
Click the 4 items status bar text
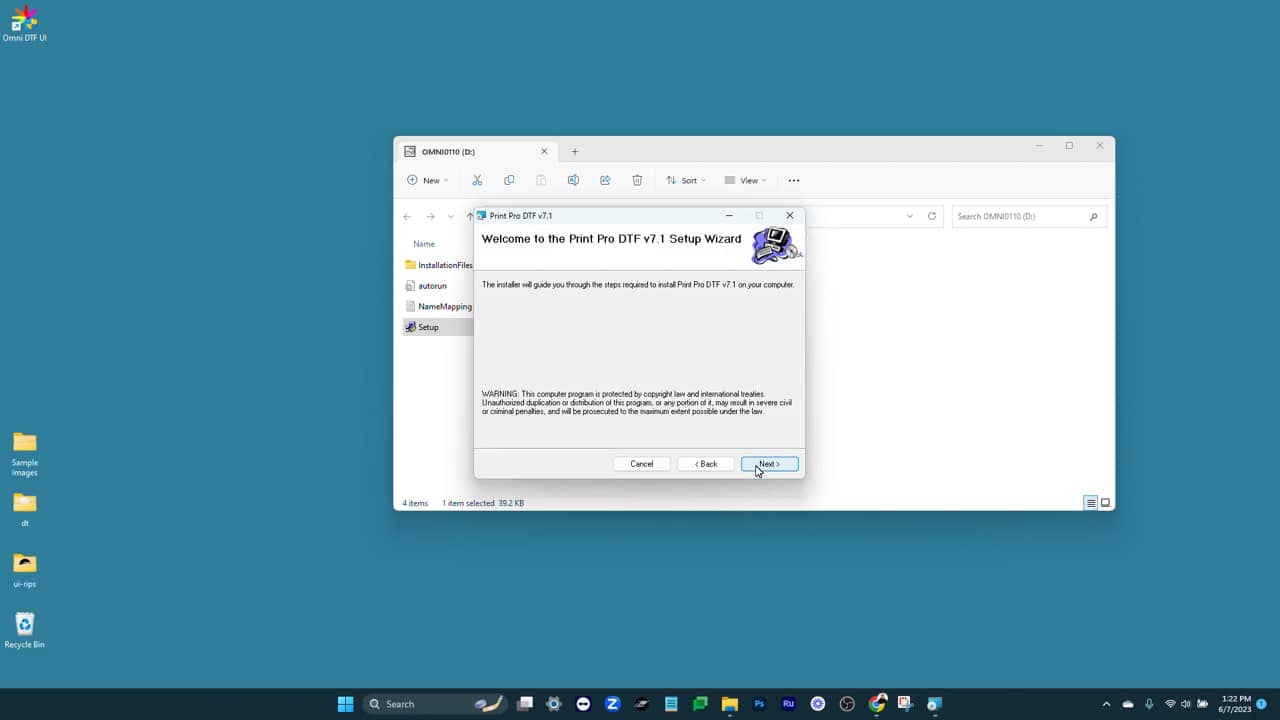tap(415, 503)
